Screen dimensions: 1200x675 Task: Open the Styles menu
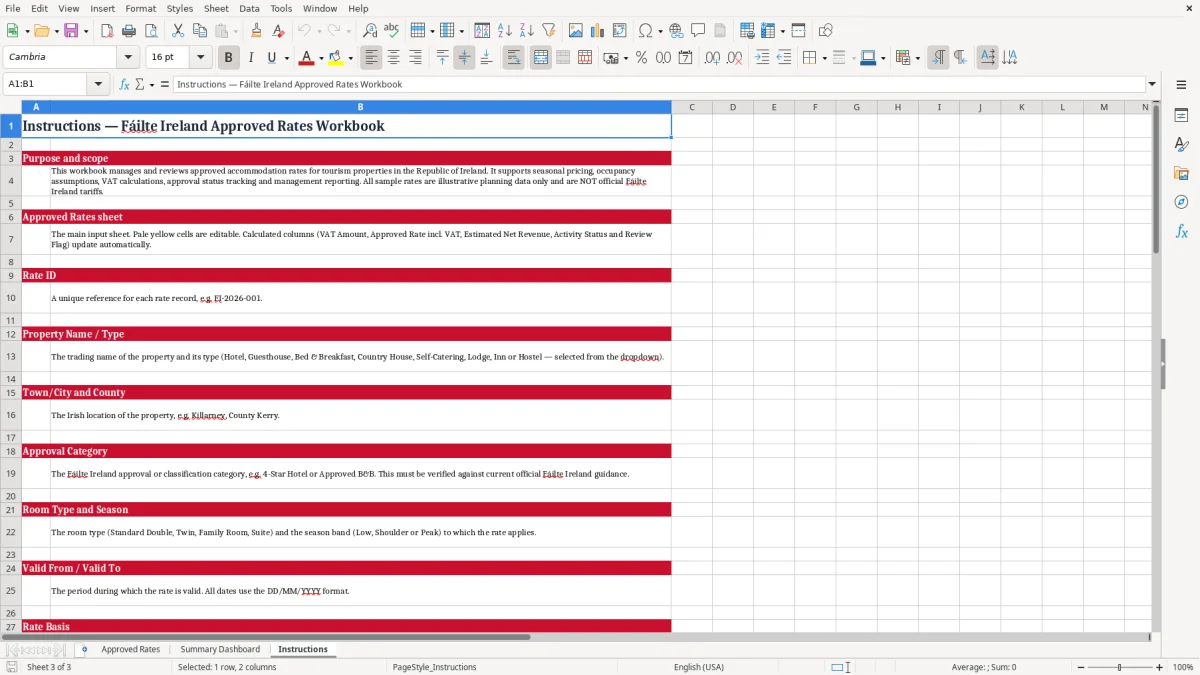[x=180, y=8]
